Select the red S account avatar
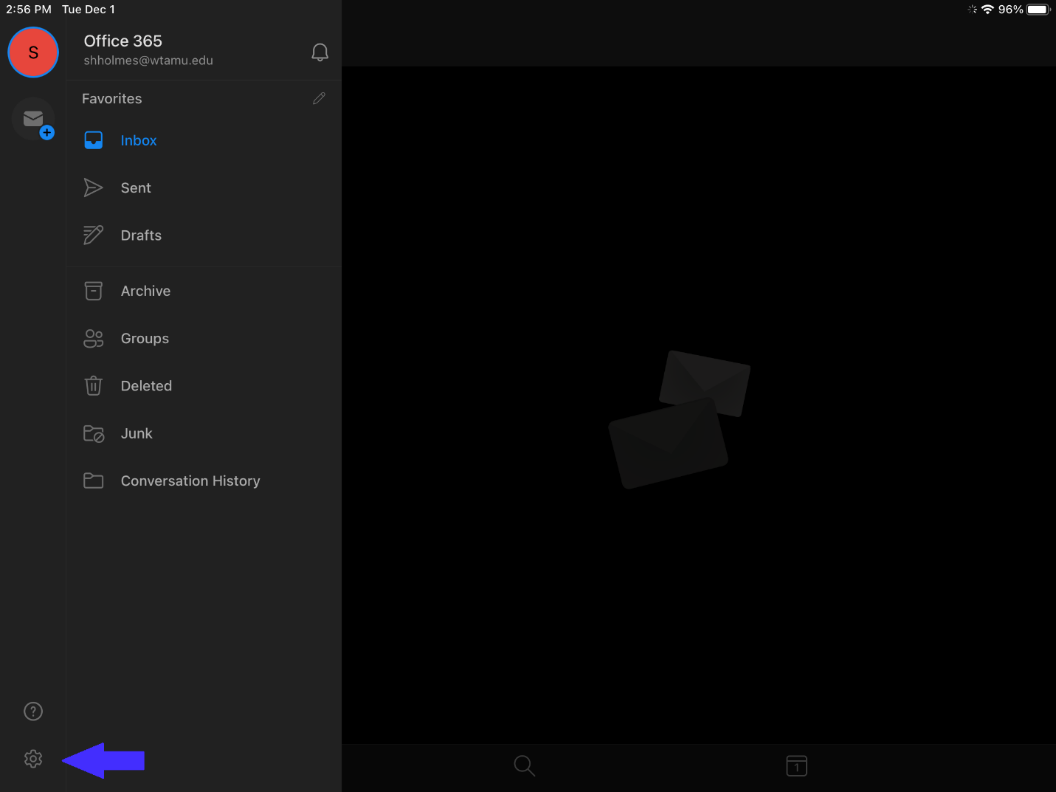 (33, 52)
